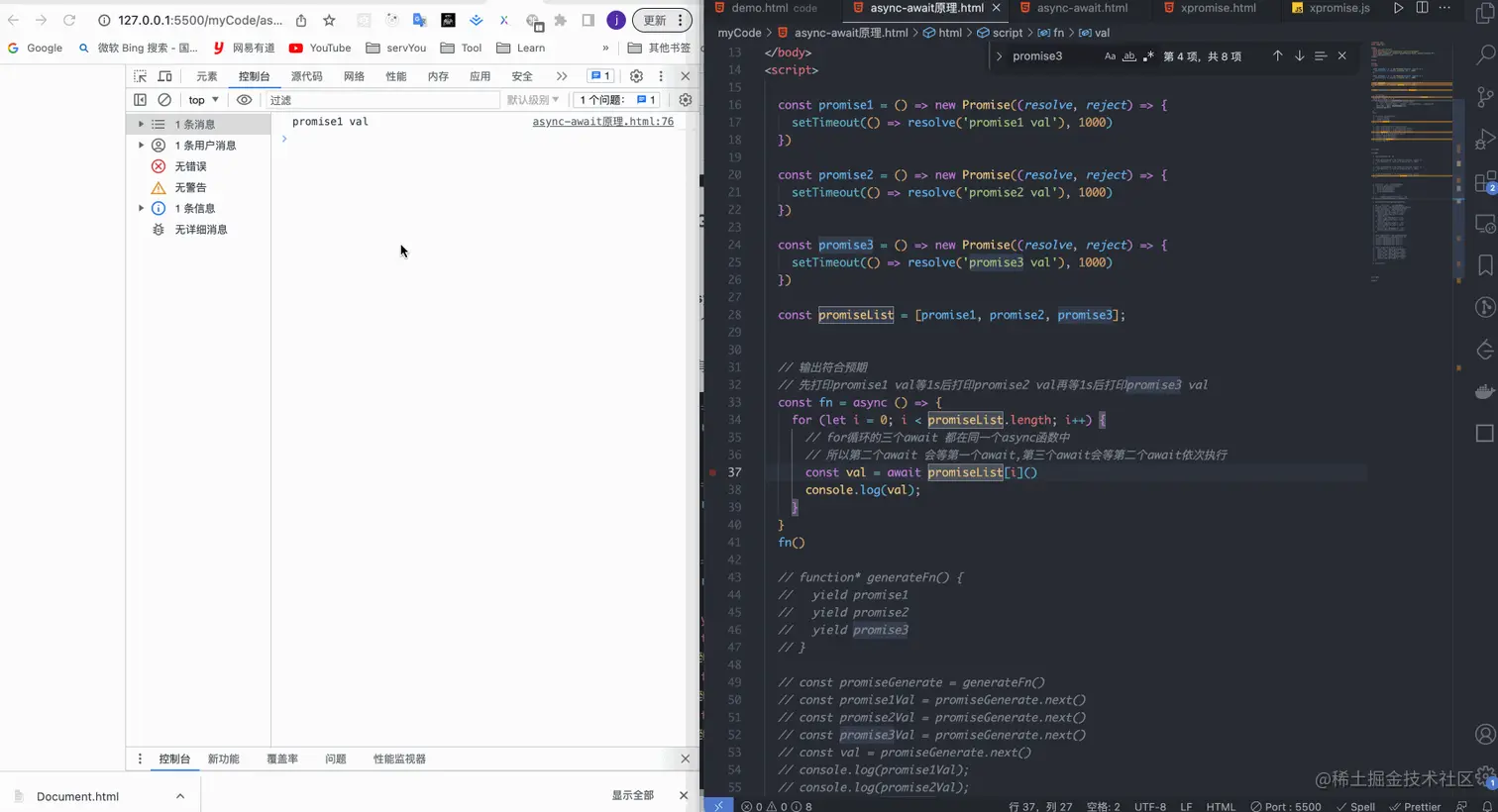The width and height of the screenshot is (1498, 812).
Task: Click the Prettier status bar item
Action: coord(1415,806)
